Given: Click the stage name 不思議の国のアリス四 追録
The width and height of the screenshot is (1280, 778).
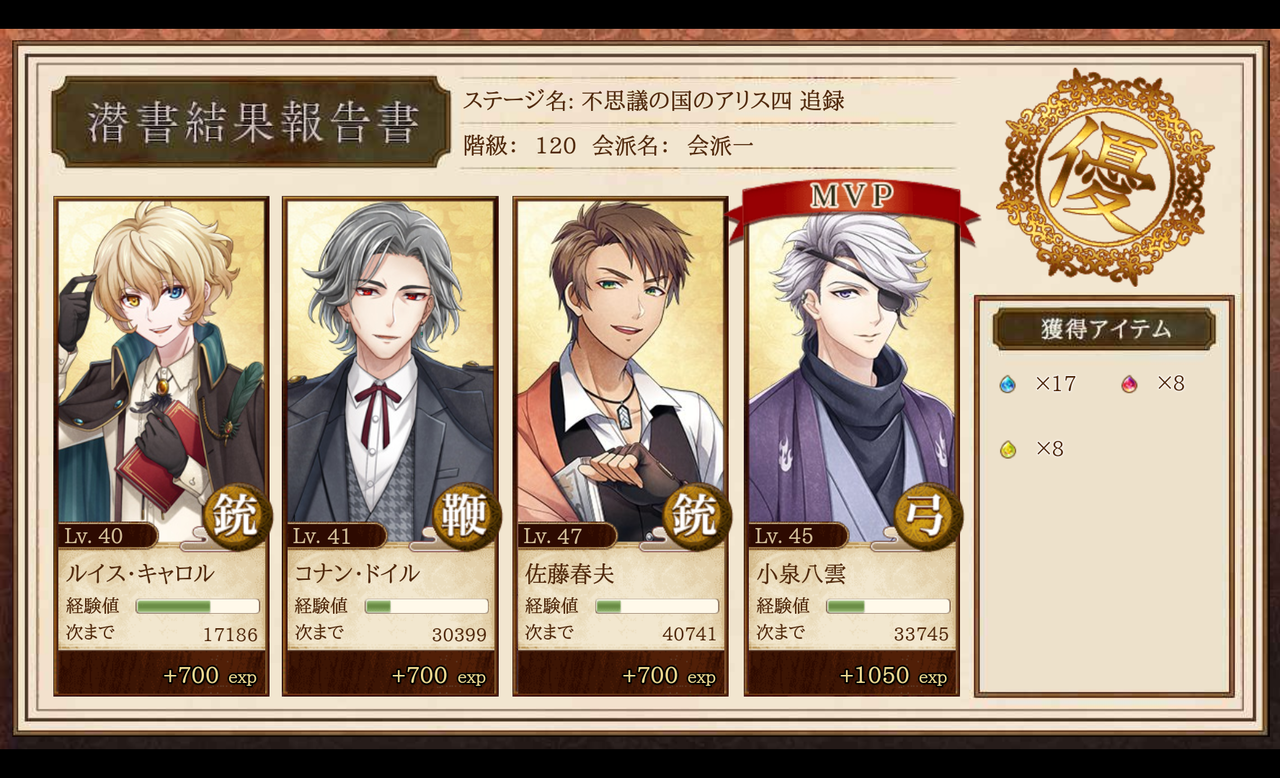Looking at the screenshot, I should [713, 101].
